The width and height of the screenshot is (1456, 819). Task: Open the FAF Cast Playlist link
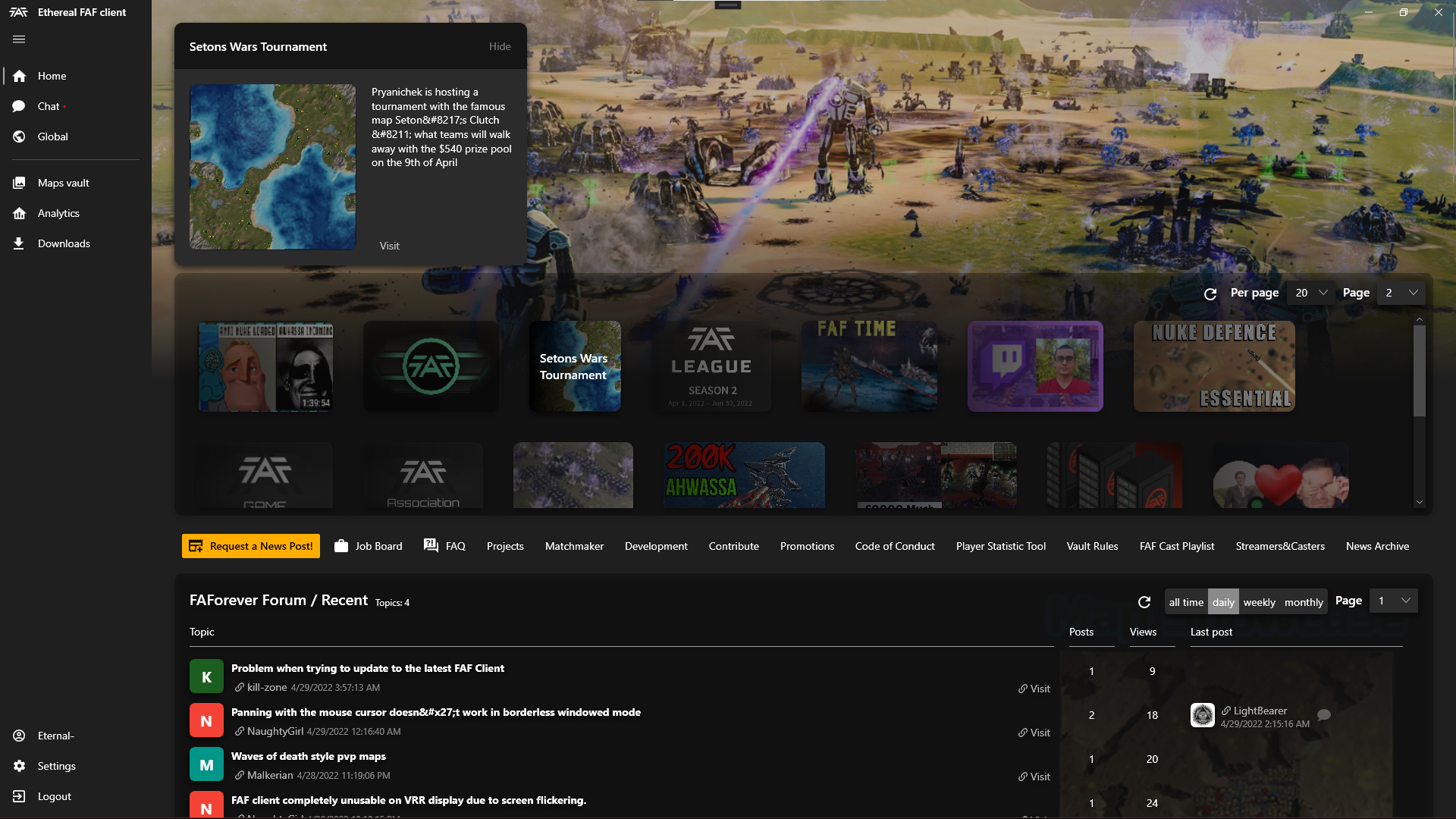click(x=1177, y=546)
